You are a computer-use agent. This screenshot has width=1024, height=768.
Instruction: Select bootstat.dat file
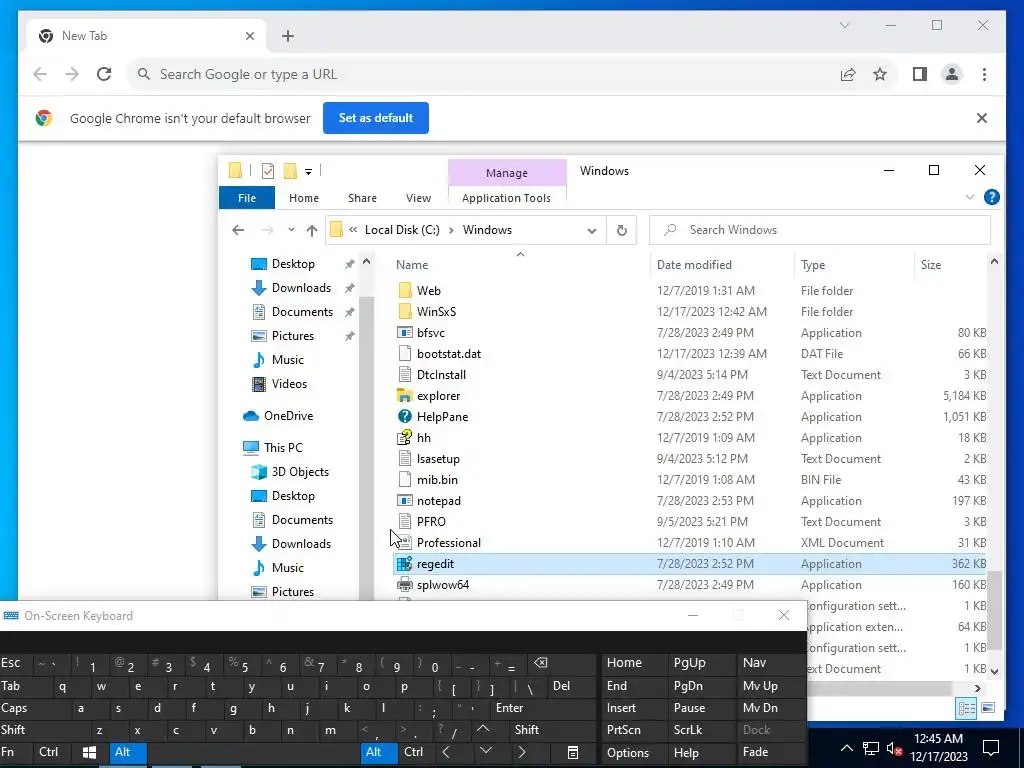[x=449, y=354]
